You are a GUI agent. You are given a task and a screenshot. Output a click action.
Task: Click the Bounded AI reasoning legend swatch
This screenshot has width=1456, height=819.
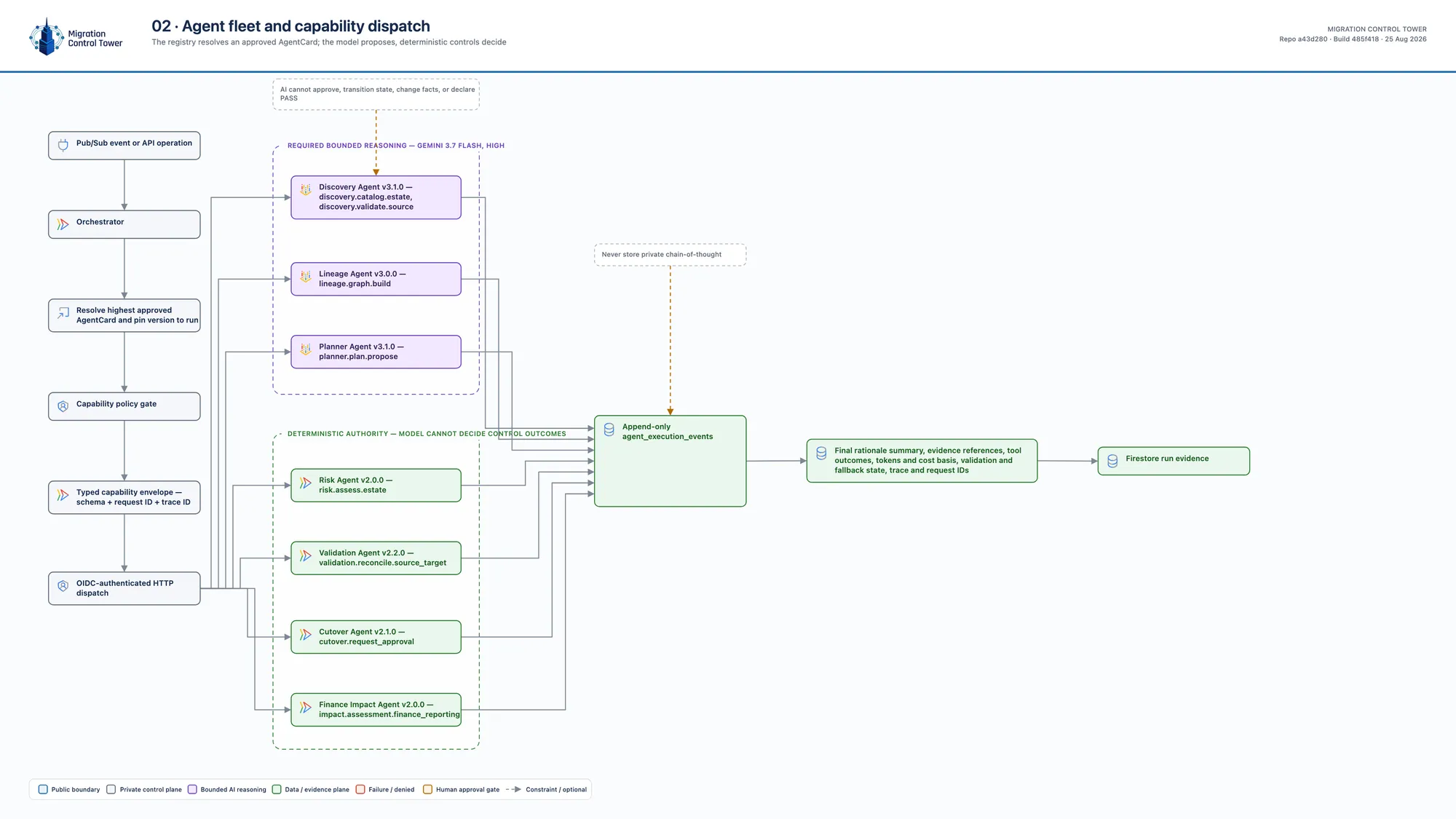(x=192, y=789)
